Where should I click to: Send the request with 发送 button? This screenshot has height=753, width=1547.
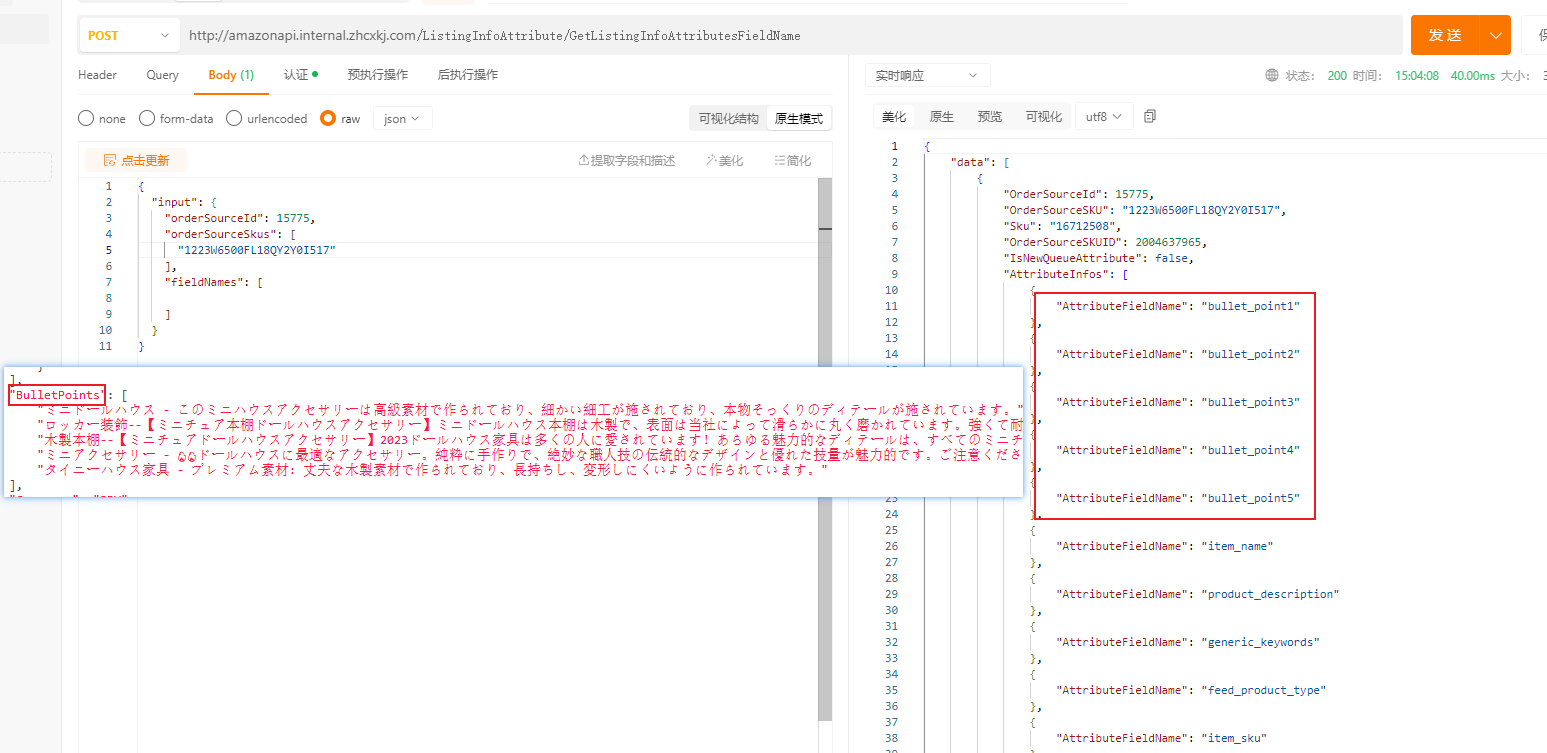[1445, 35]
